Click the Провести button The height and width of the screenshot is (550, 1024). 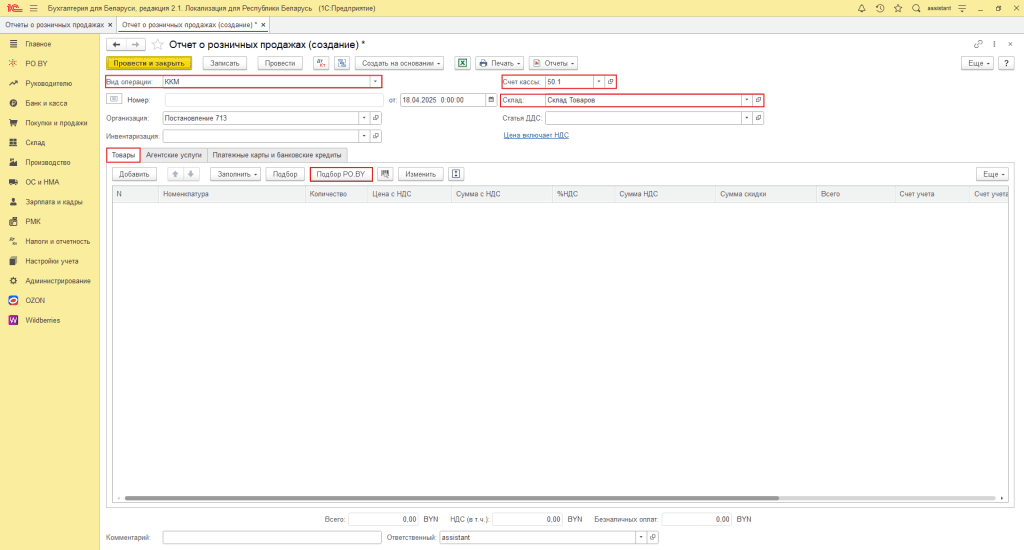point(280,63)
